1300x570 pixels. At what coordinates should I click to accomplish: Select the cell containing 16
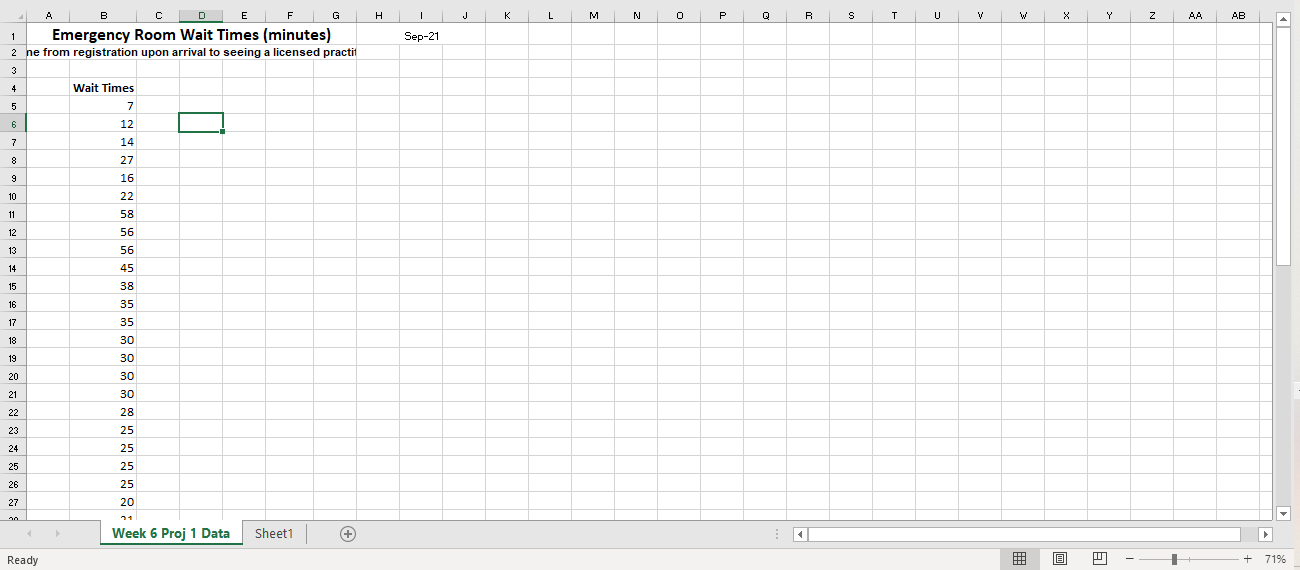103,177
